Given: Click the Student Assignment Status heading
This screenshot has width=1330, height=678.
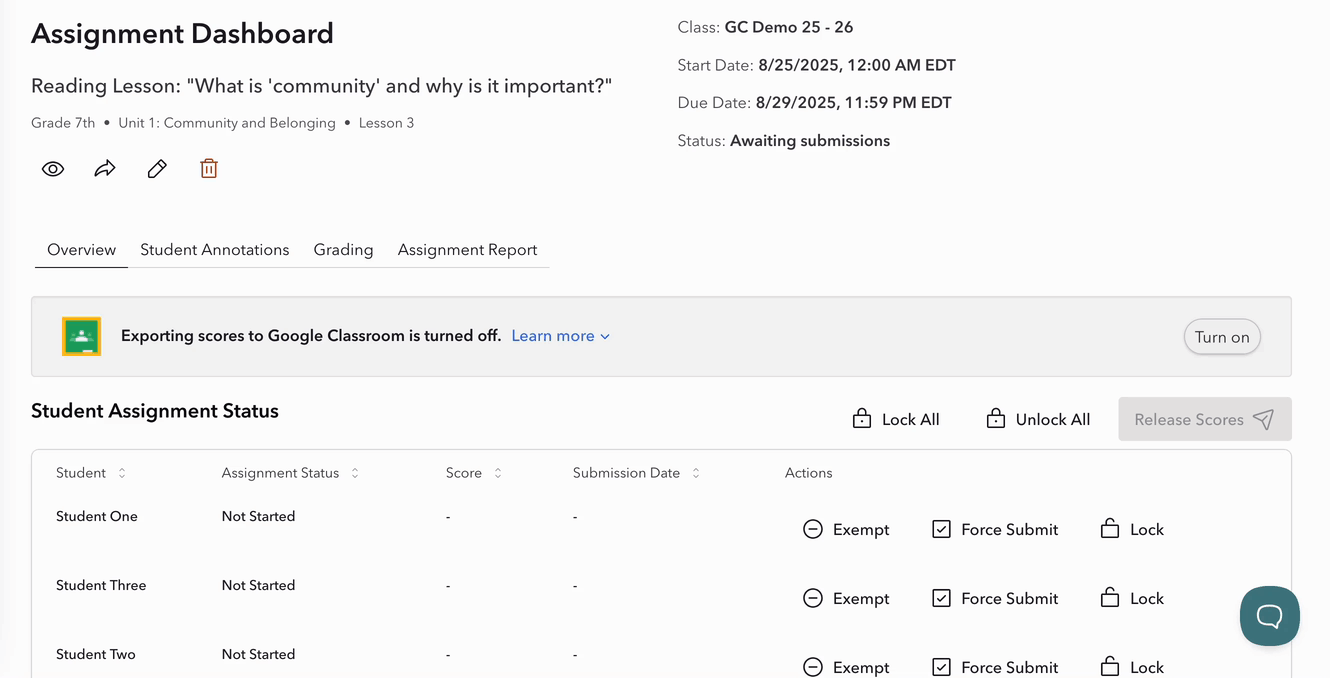Looking at the screenshot, I should [x=155, y=411].
